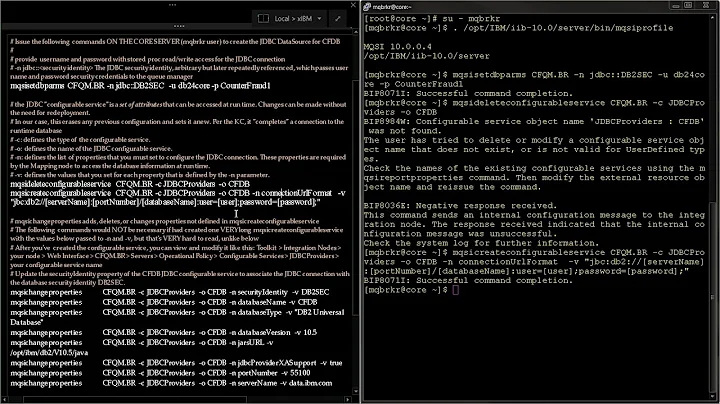
Task: Click the notes panel horizontal scrollbar thumb
Action: [x=135, y=399]
